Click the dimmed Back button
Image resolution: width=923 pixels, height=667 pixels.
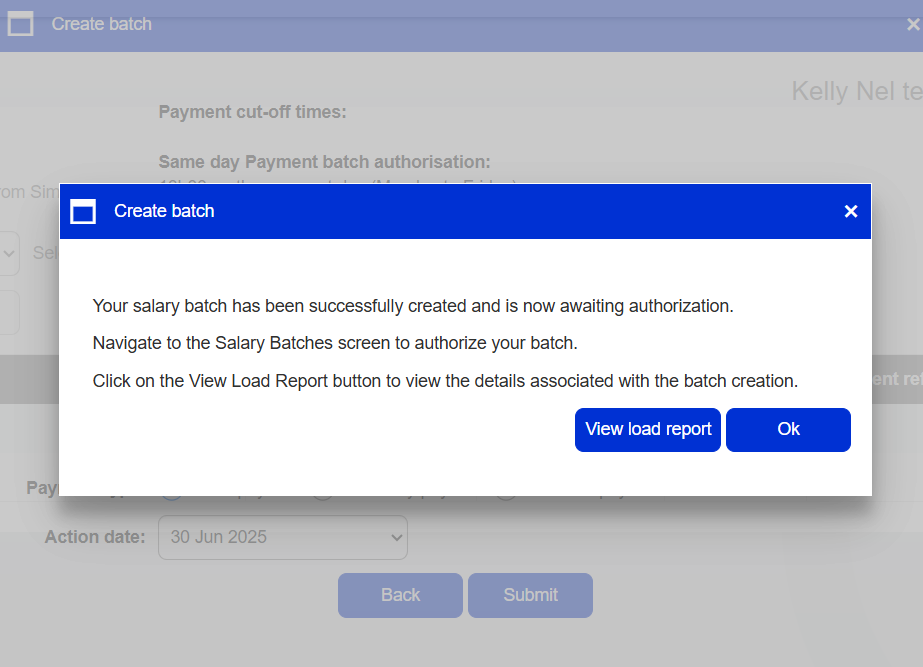(x=400, y=595)
